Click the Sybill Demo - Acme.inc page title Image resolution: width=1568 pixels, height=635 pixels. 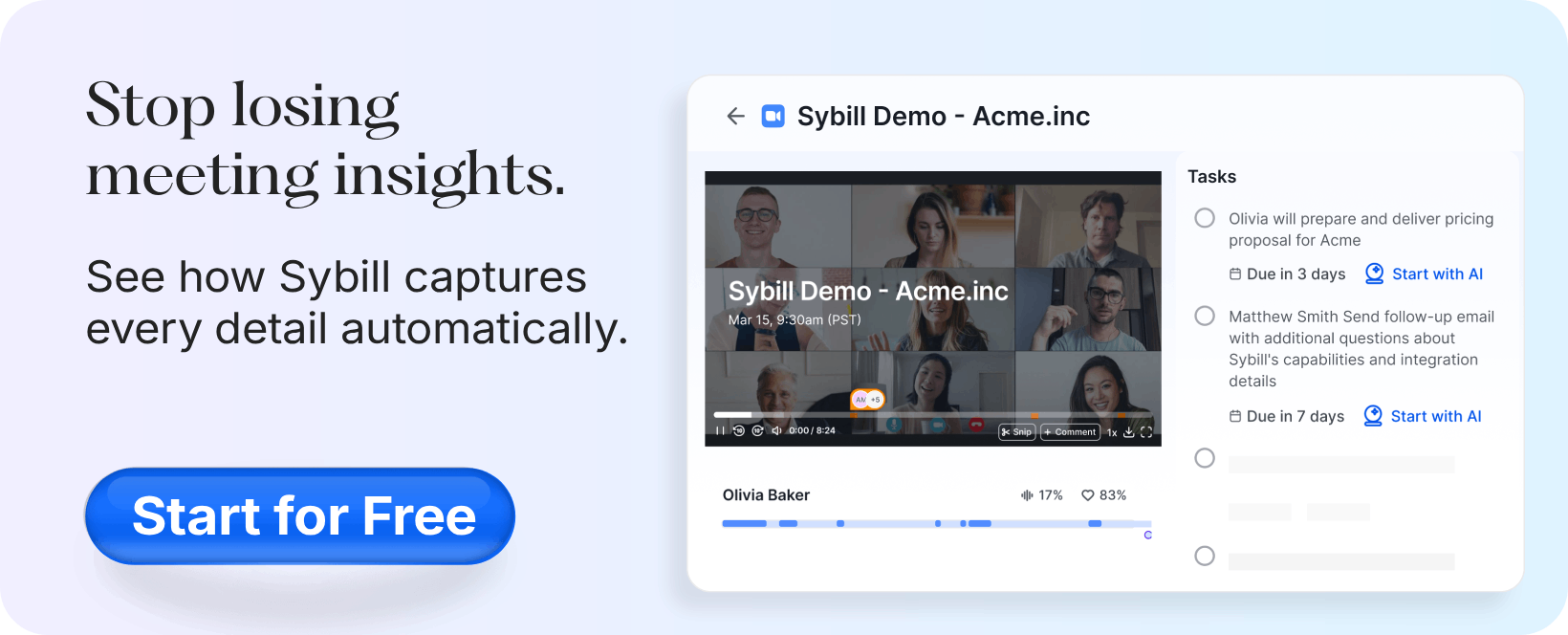click(944, 117)
